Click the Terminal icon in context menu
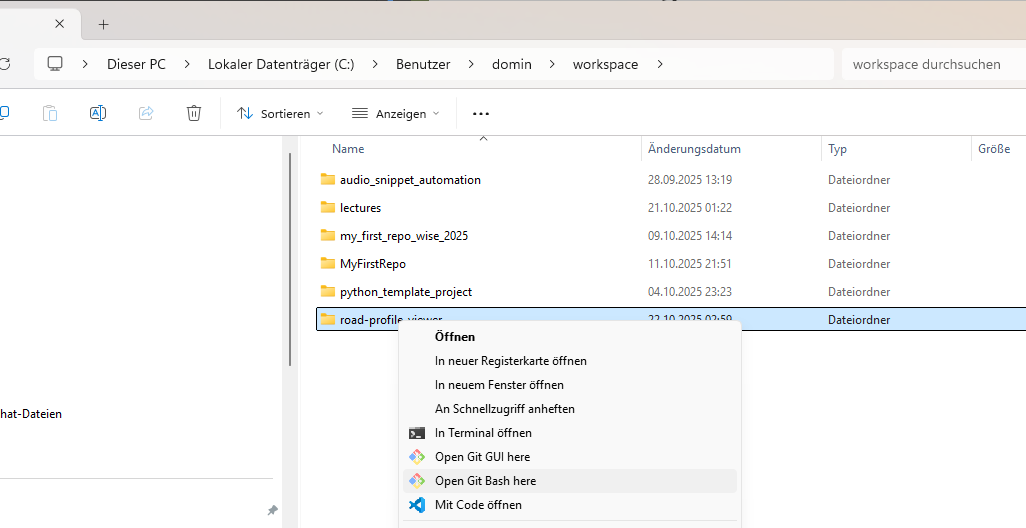This screenshot has width=1026, height=528. [x=417, y=433]
